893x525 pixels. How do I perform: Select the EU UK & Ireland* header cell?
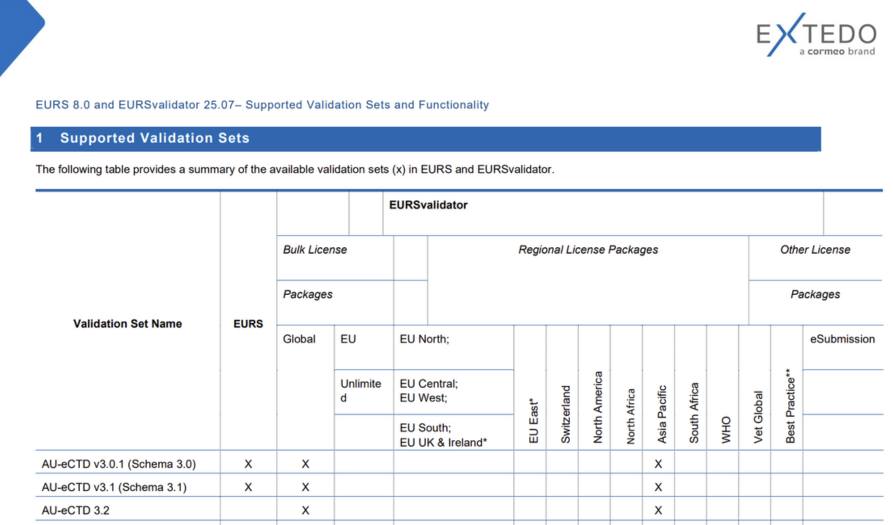(x=443, y=442)
